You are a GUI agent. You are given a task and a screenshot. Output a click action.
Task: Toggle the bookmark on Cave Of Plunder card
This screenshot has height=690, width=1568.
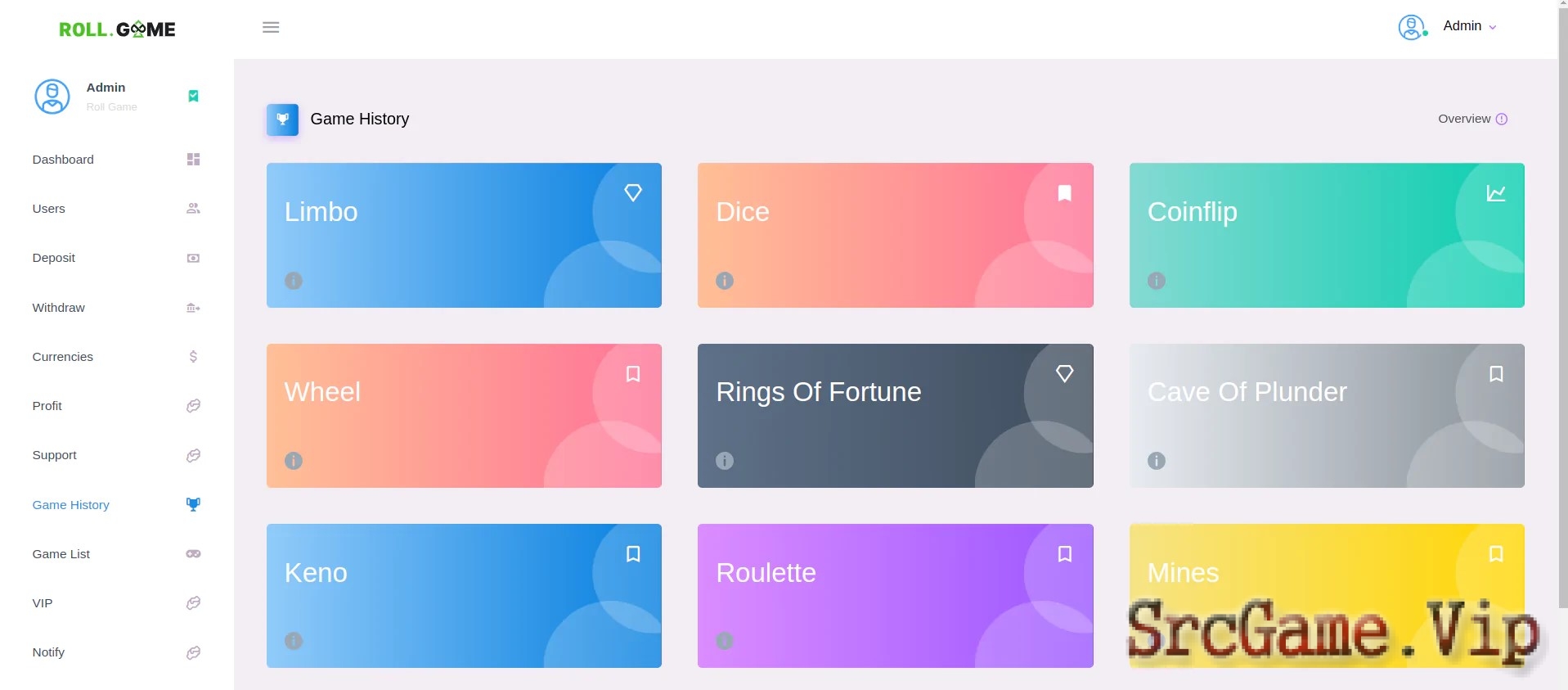click(1496, 374)
